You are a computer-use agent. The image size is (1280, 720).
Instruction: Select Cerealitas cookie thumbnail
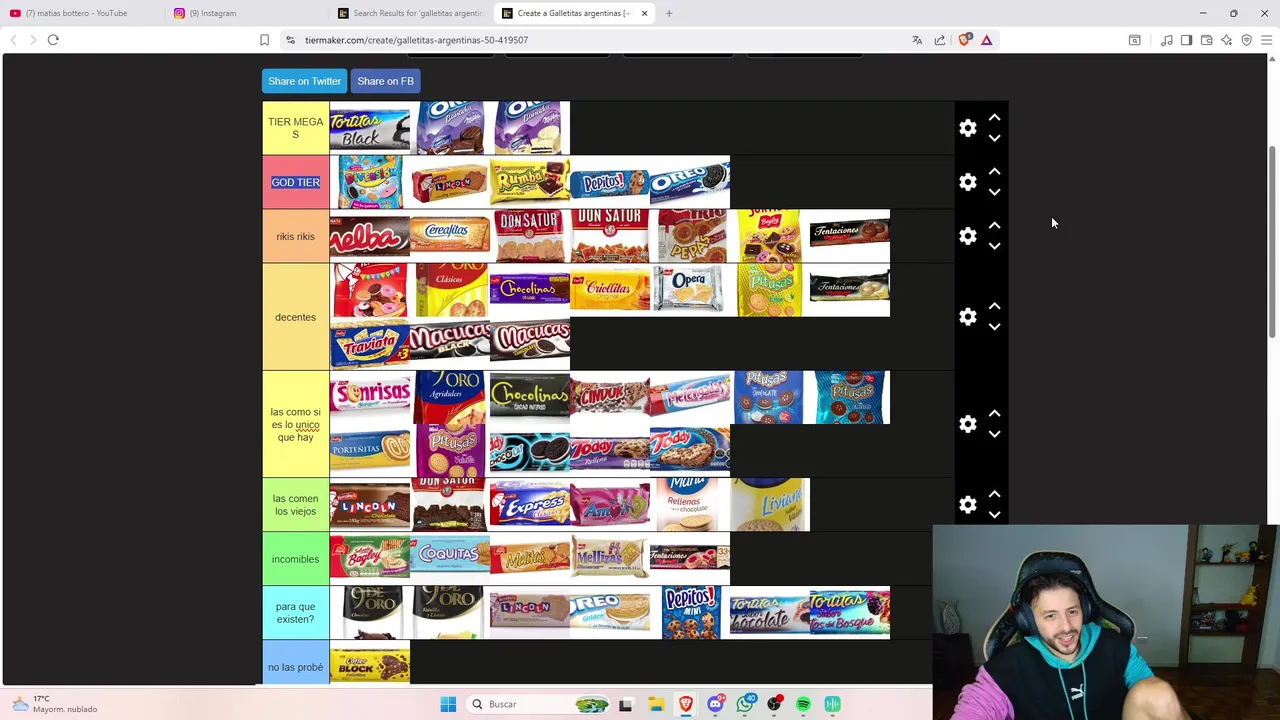pyautogui.click(x=450, y=236)
